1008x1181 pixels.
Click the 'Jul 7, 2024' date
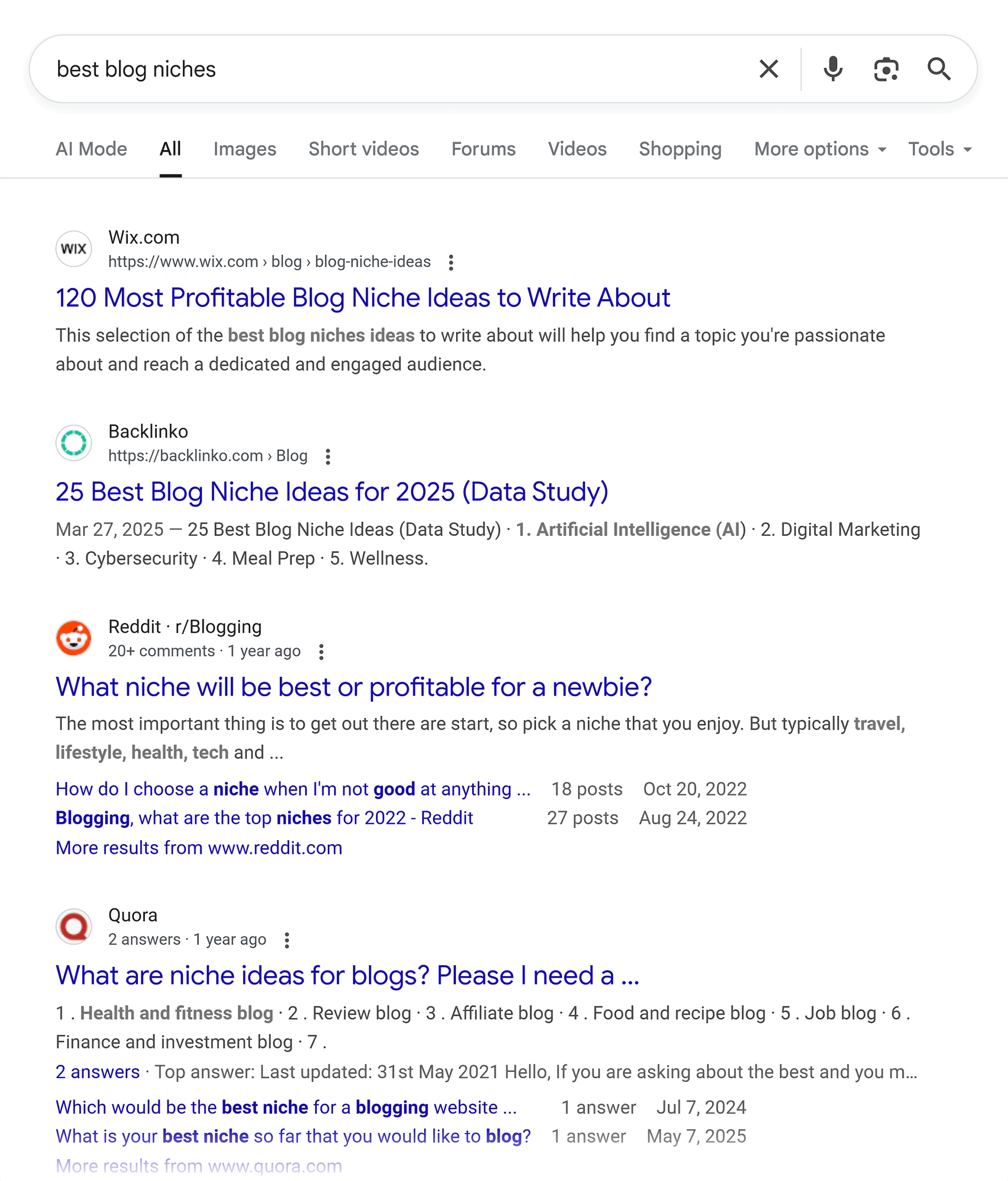tap(701, 1107)
